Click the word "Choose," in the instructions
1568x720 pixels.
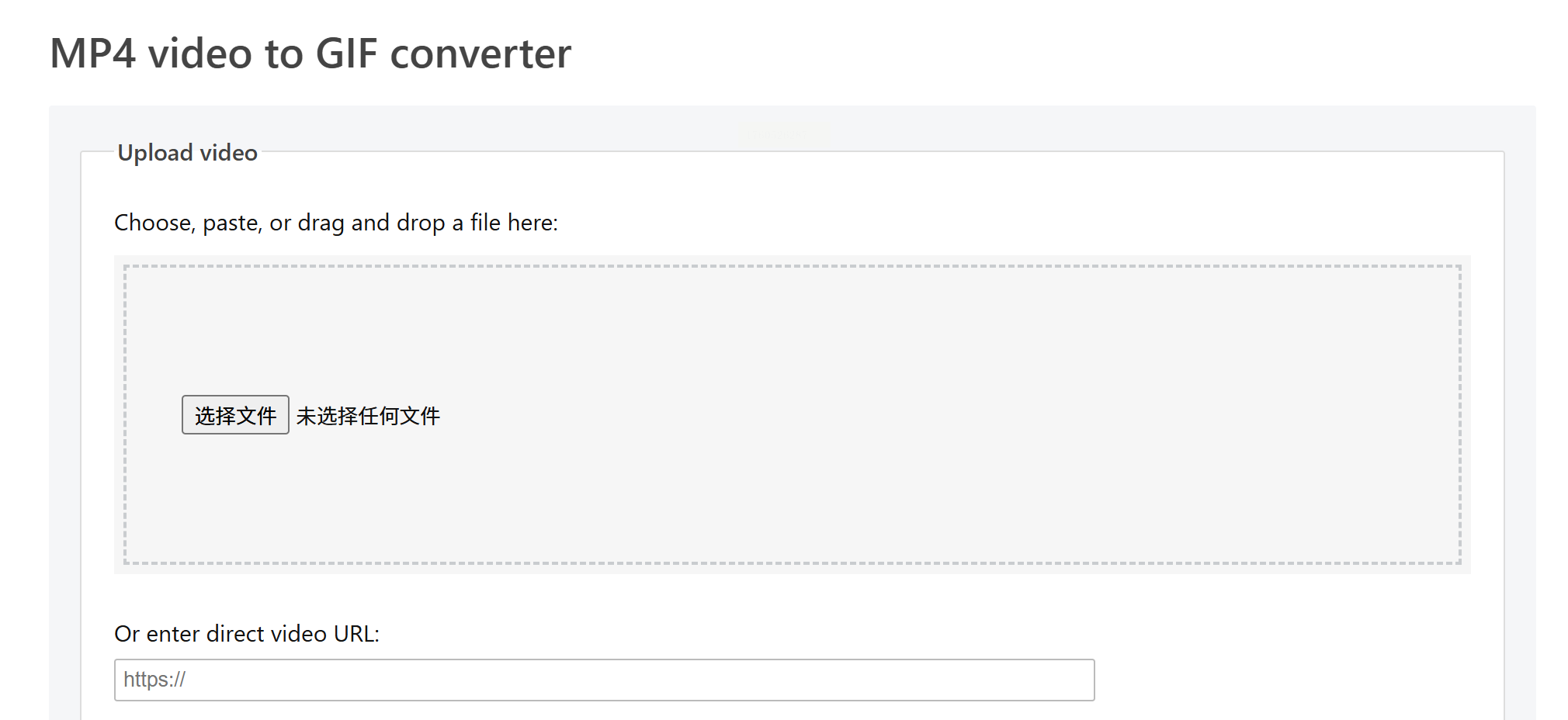[x=154, y=223]
